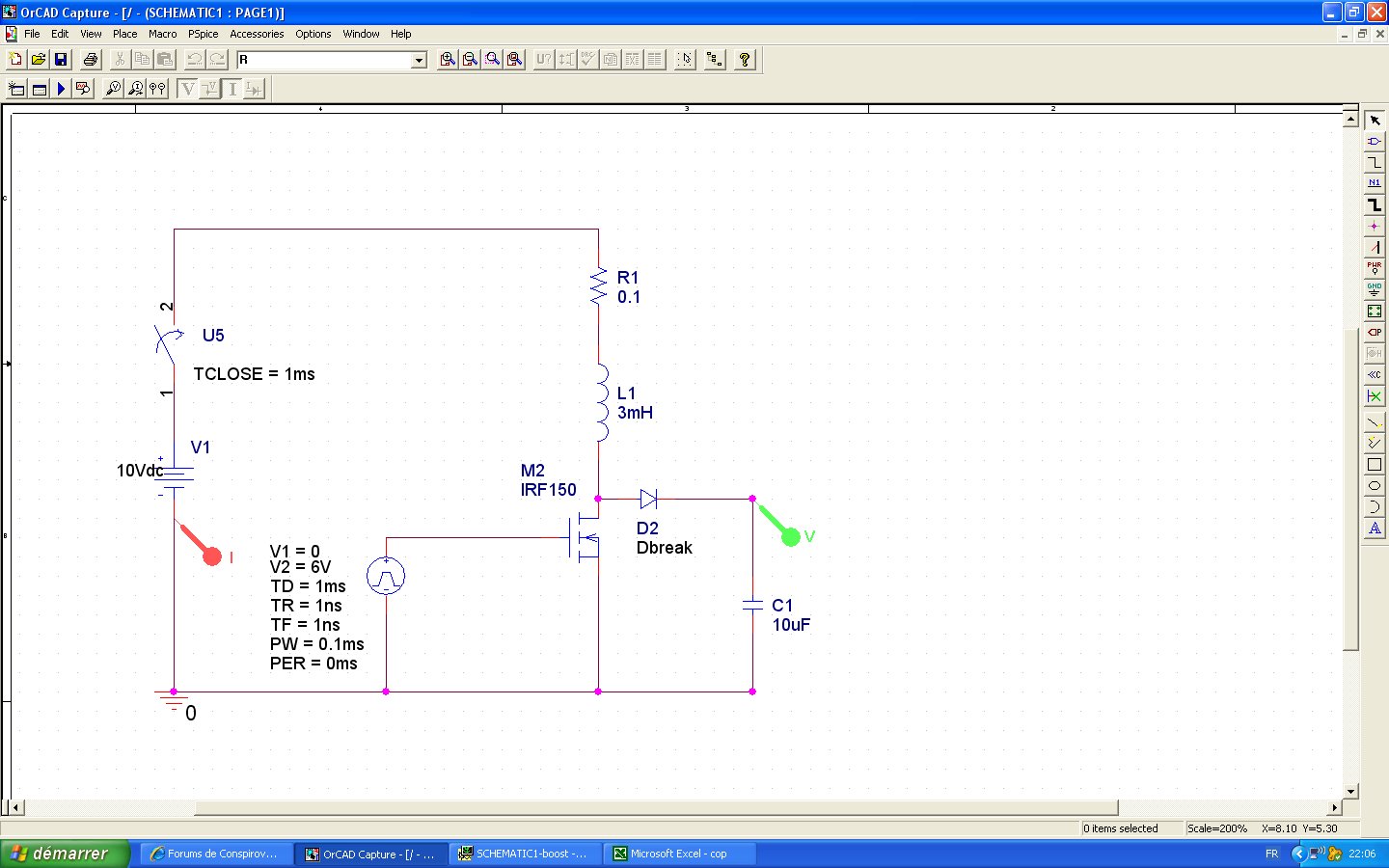Add a voltage level marker probe

tap(113, 89)
